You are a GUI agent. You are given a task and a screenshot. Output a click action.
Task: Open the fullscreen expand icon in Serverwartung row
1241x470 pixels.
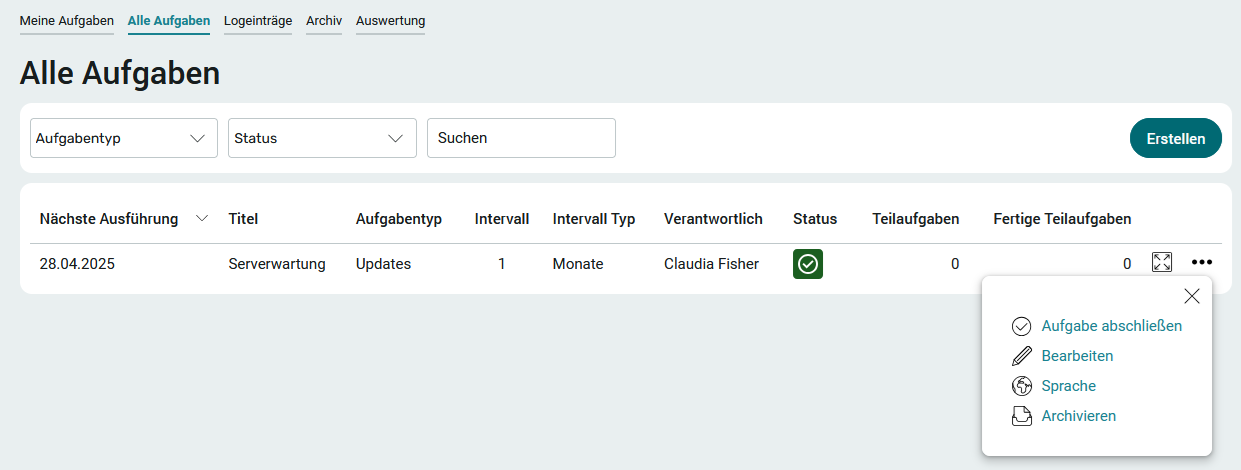[1161, 262]
